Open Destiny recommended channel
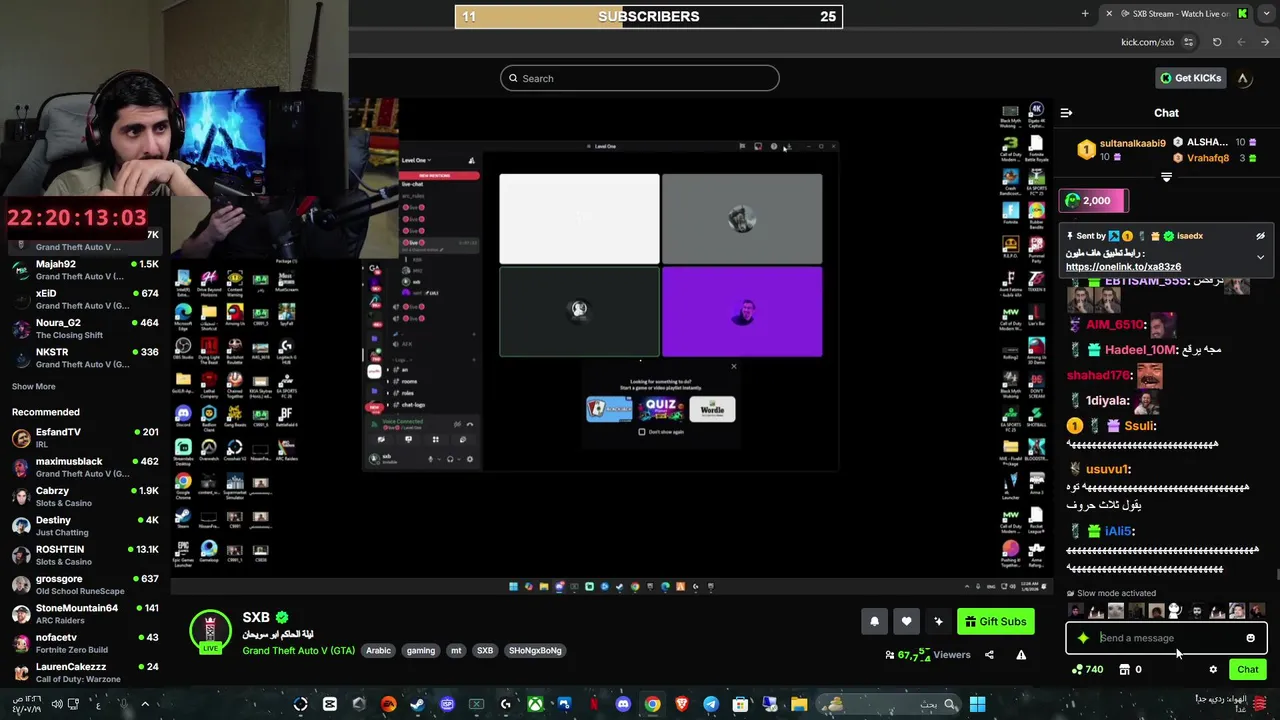1280x720 pixels. tap(85, 526)
